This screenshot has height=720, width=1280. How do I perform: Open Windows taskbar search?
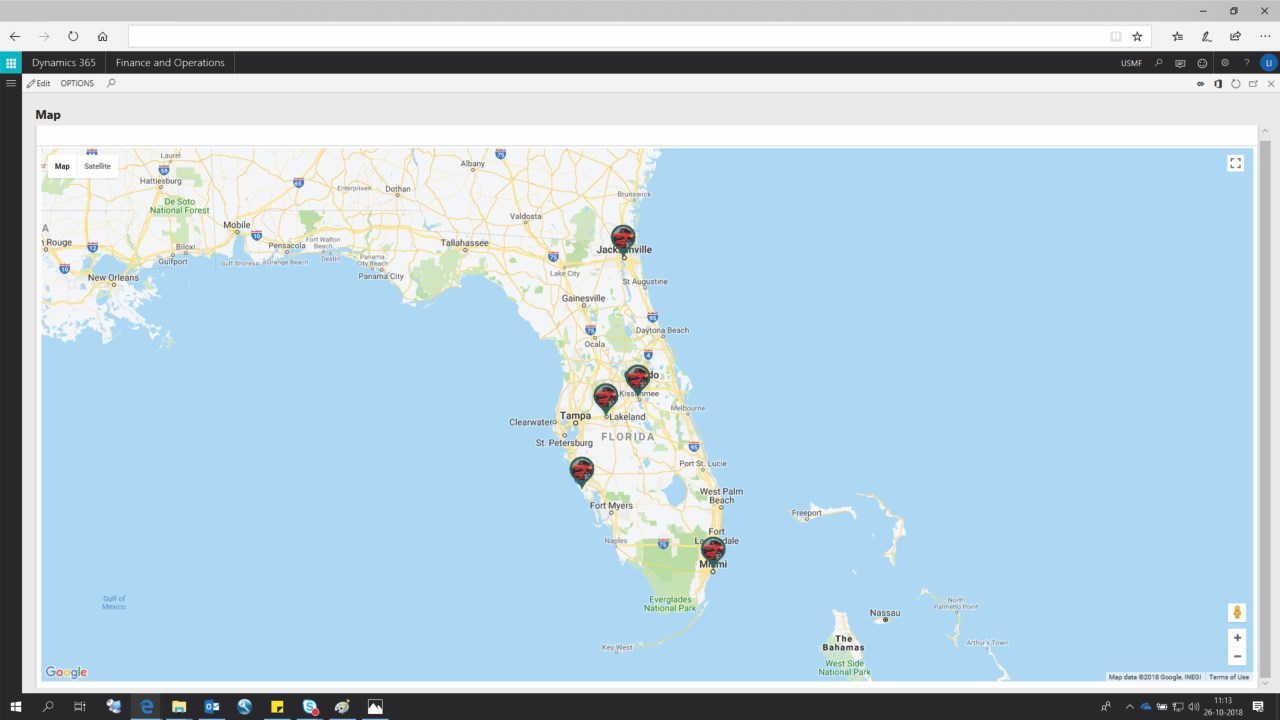pyautogui.click(x=48, y=707)
